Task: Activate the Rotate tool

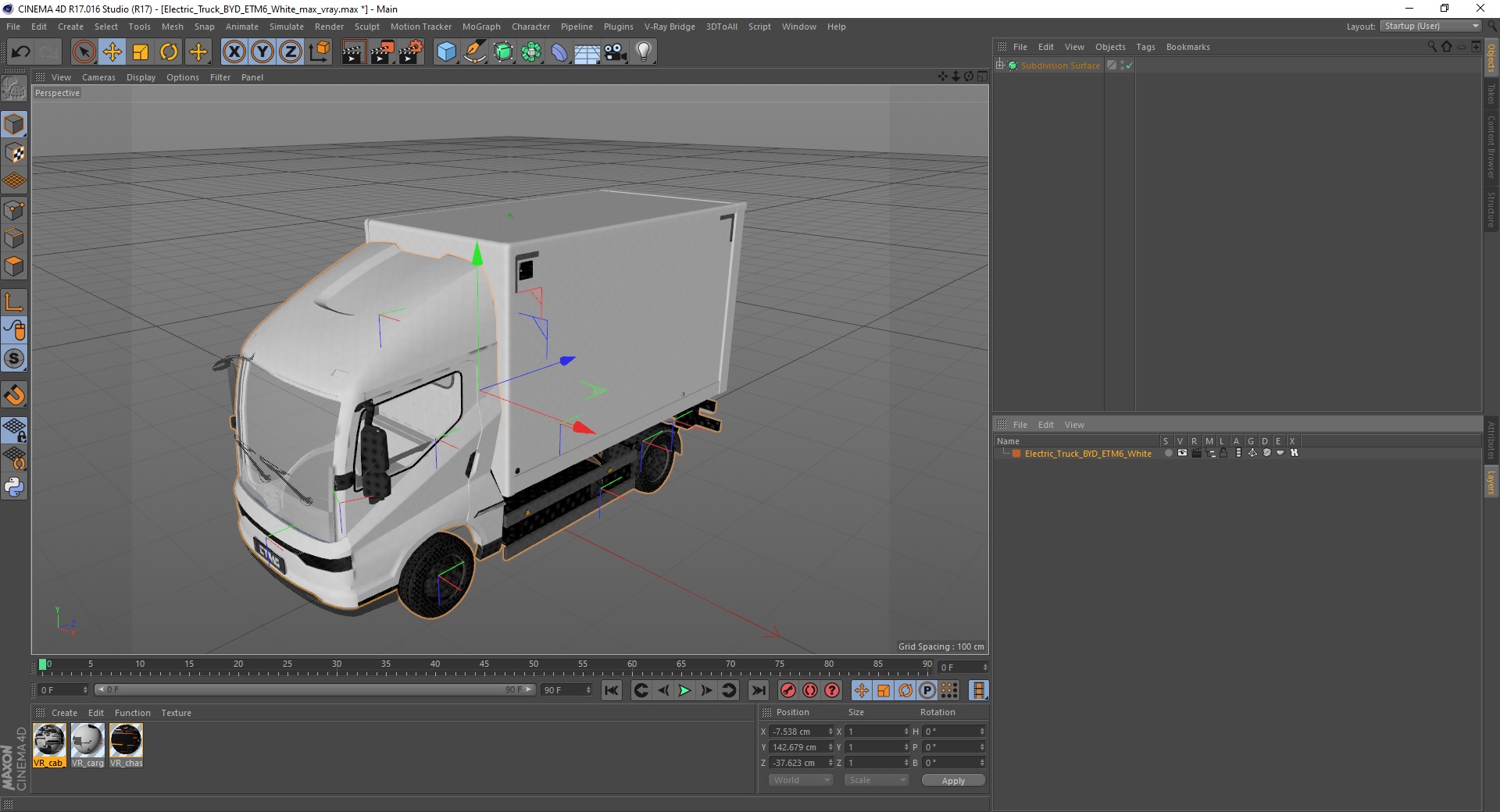Action: point(169,52)
